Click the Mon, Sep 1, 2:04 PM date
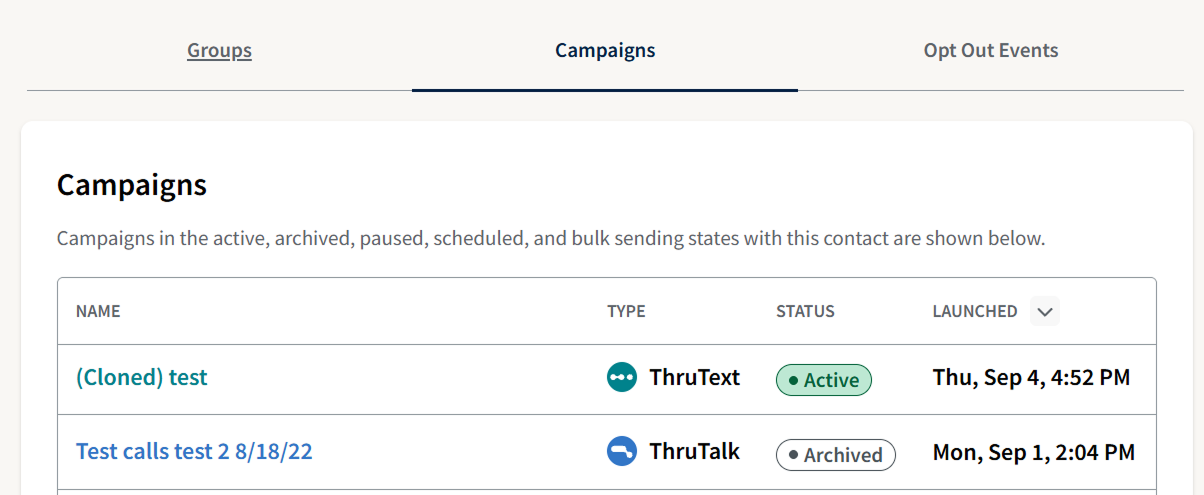The width and height of the screenshot is (1204, 495). pyautogui.click(x=1033, y=452)
